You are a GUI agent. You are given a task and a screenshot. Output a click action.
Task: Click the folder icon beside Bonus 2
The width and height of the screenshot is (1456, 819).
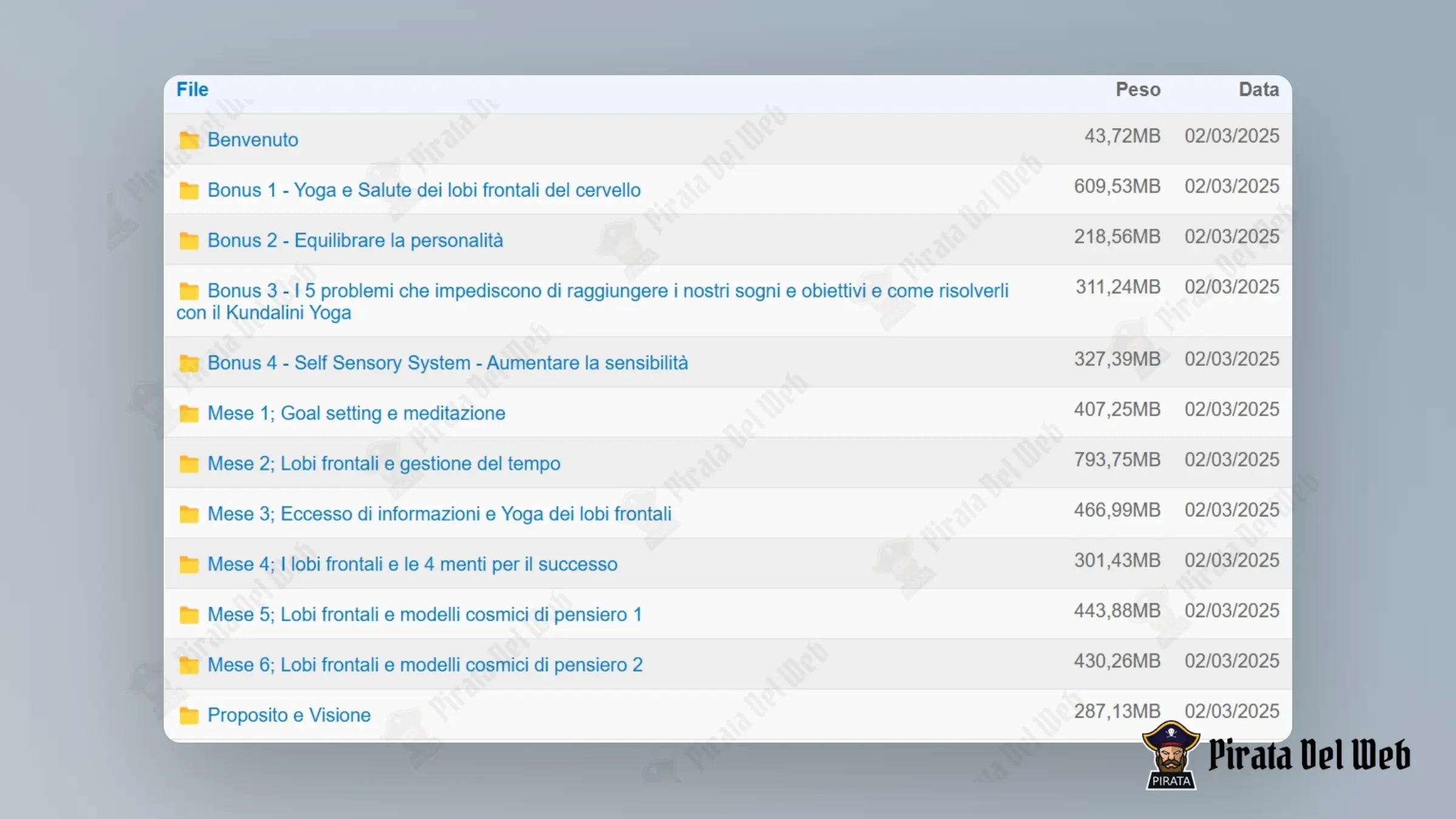click(x=189, y=241)
